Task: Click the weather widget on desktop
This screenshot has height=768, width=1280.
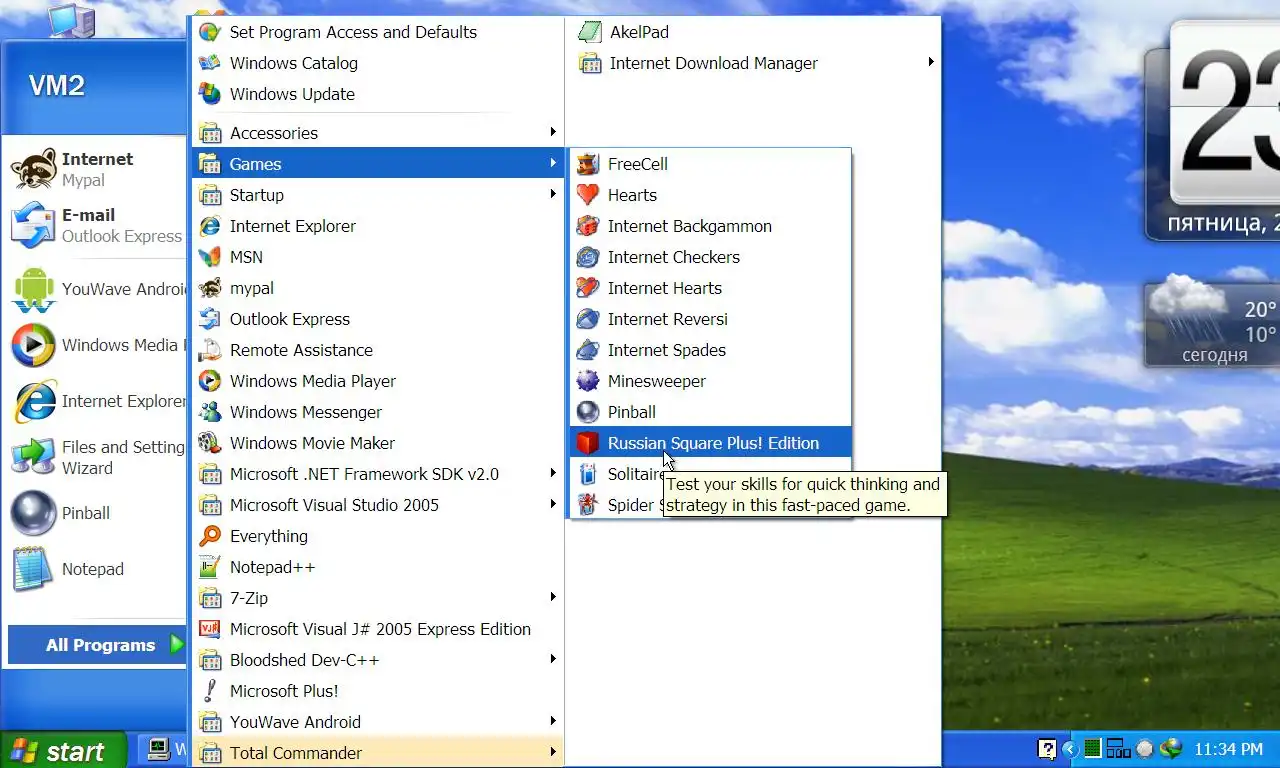Action: coord(1212,323)
